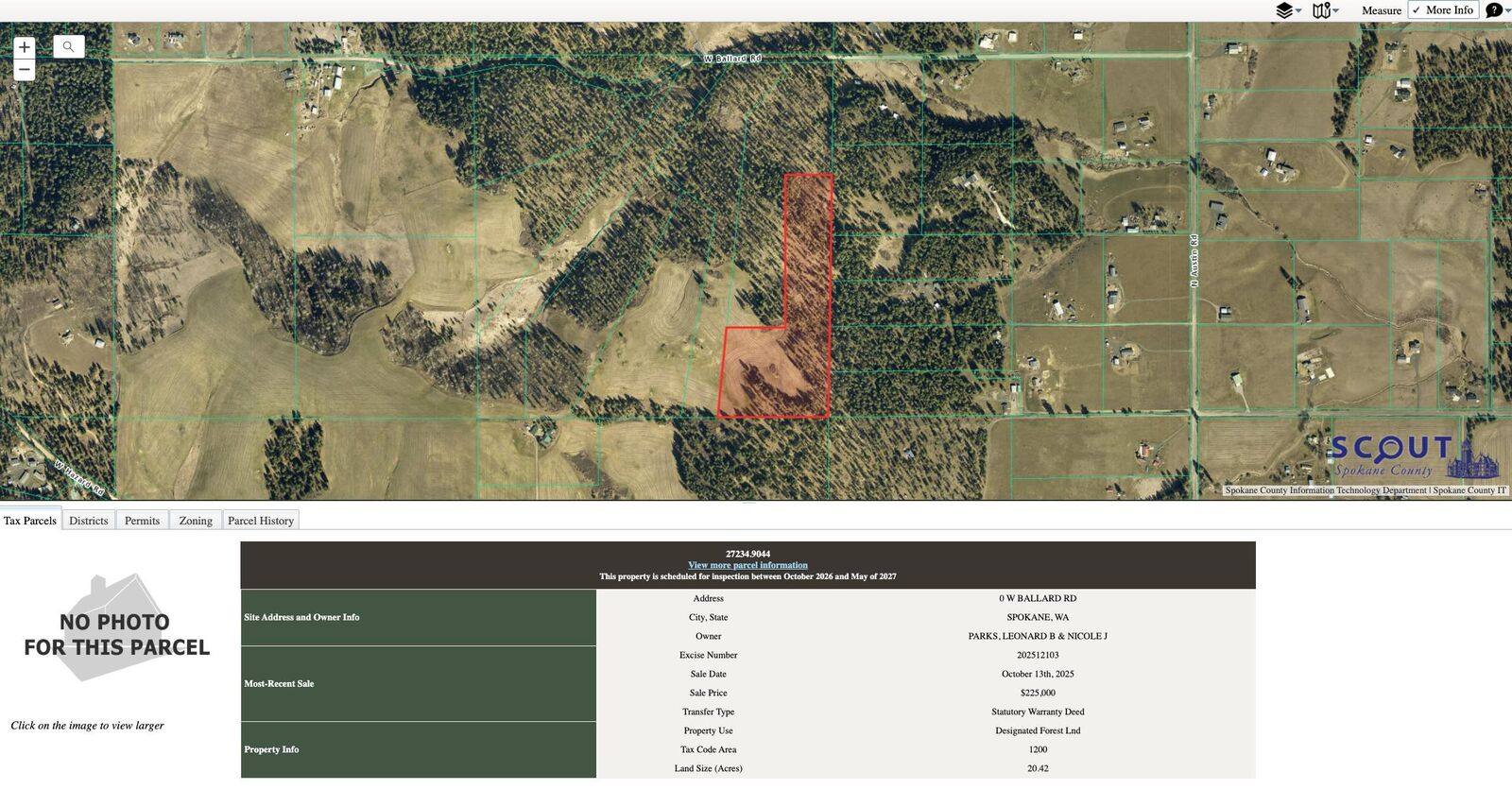Open the help speech bubble icon
1512x789 pixels.
(1493, 10)
